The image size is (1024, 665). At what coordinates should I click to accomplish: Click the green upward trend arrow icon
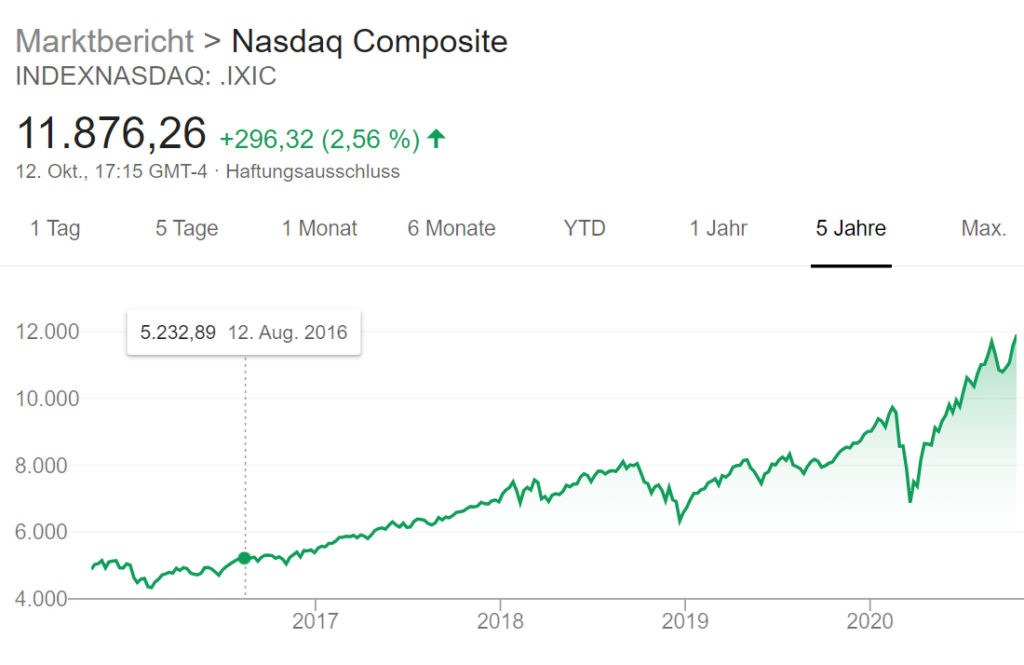point(435,139)
